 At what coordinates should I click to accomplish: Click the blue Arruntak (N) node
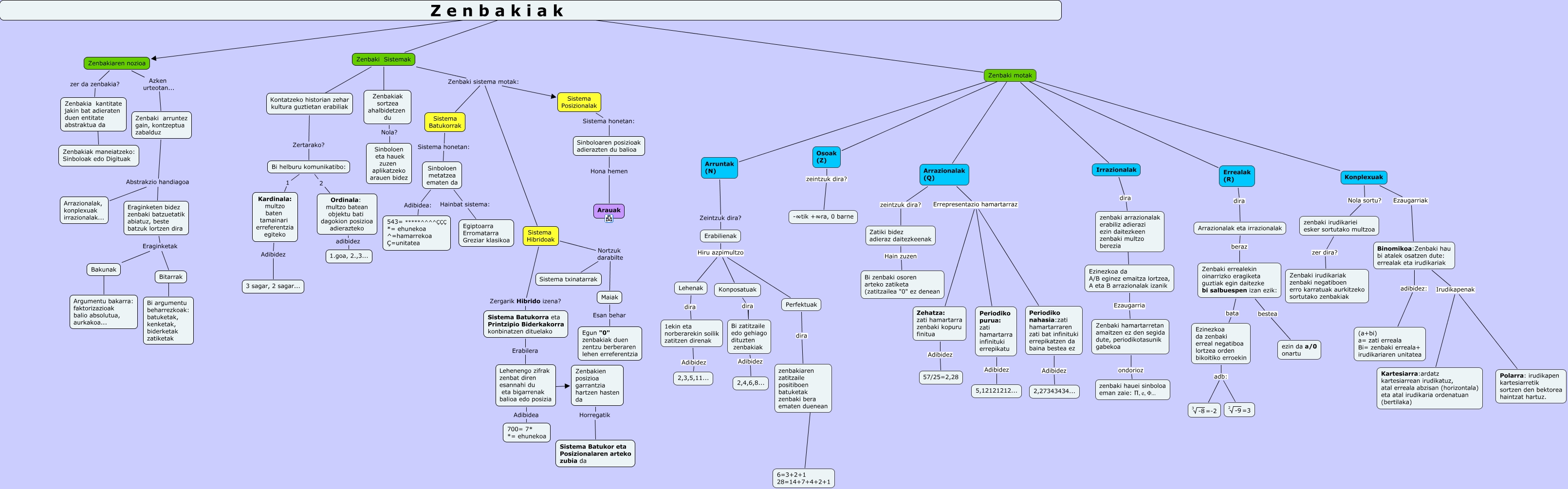[719, 168]
